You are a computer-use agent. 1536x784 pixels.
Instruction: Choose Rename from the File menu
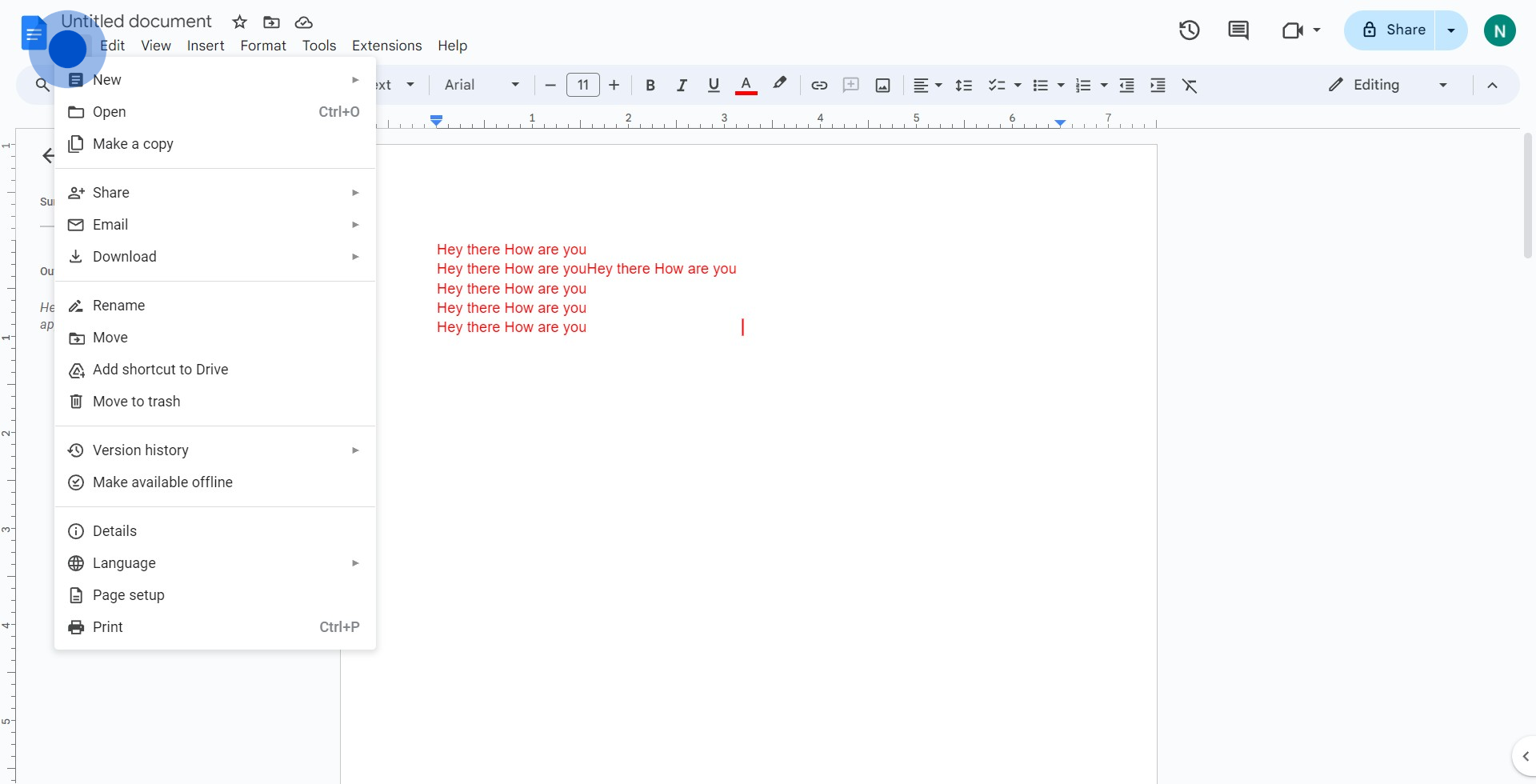click(x=215, y=306)
